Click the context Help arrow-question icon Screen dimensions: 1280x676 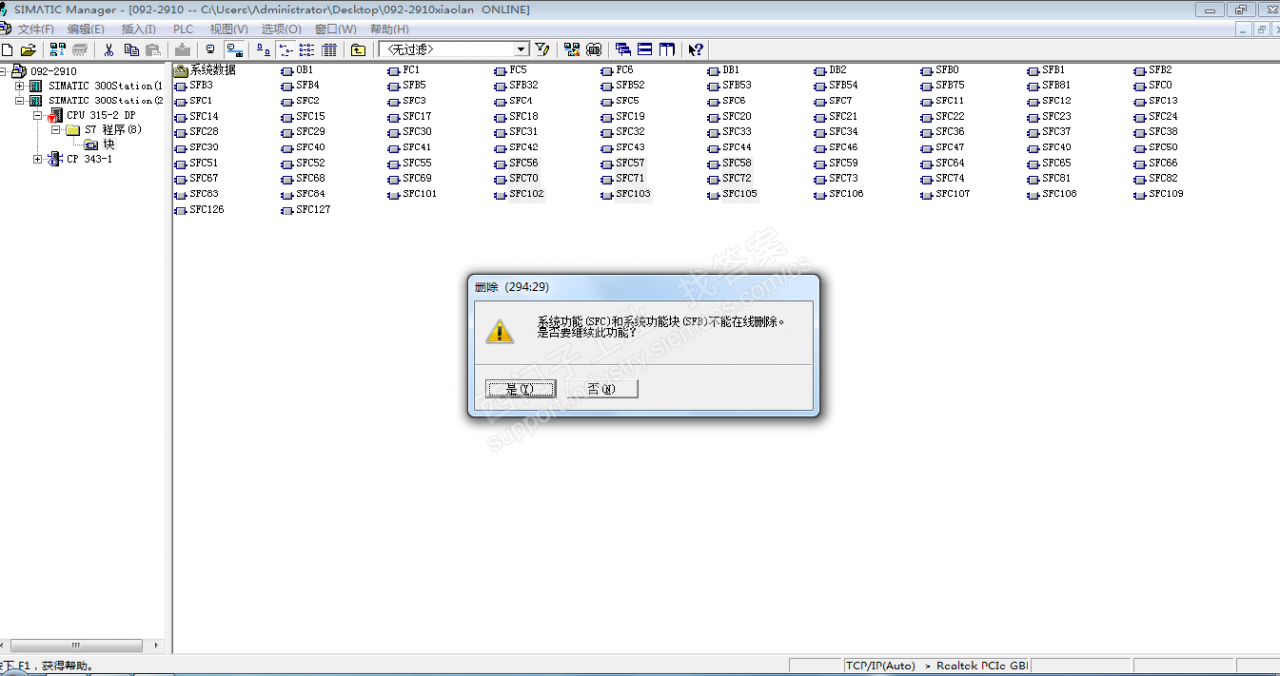tap(696, 49)
